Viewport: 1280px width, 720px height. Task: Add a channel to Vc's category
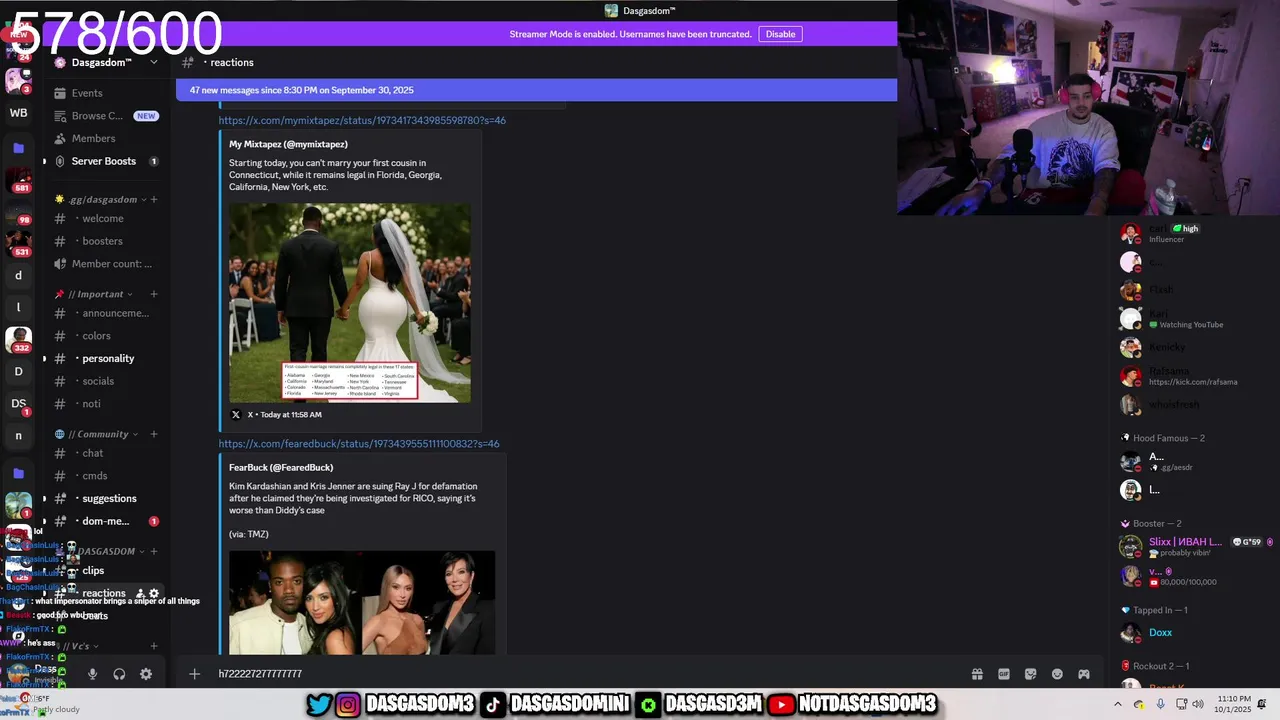click(x=154, y=646)
